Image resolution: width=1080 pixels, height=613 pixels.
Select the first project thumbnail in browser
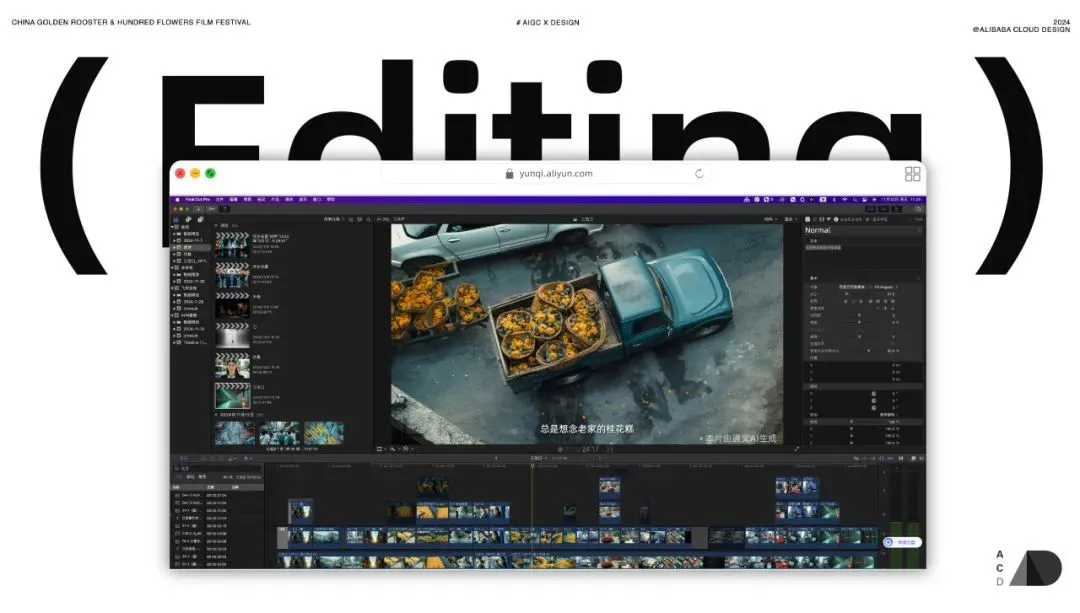tap(232, 244)
